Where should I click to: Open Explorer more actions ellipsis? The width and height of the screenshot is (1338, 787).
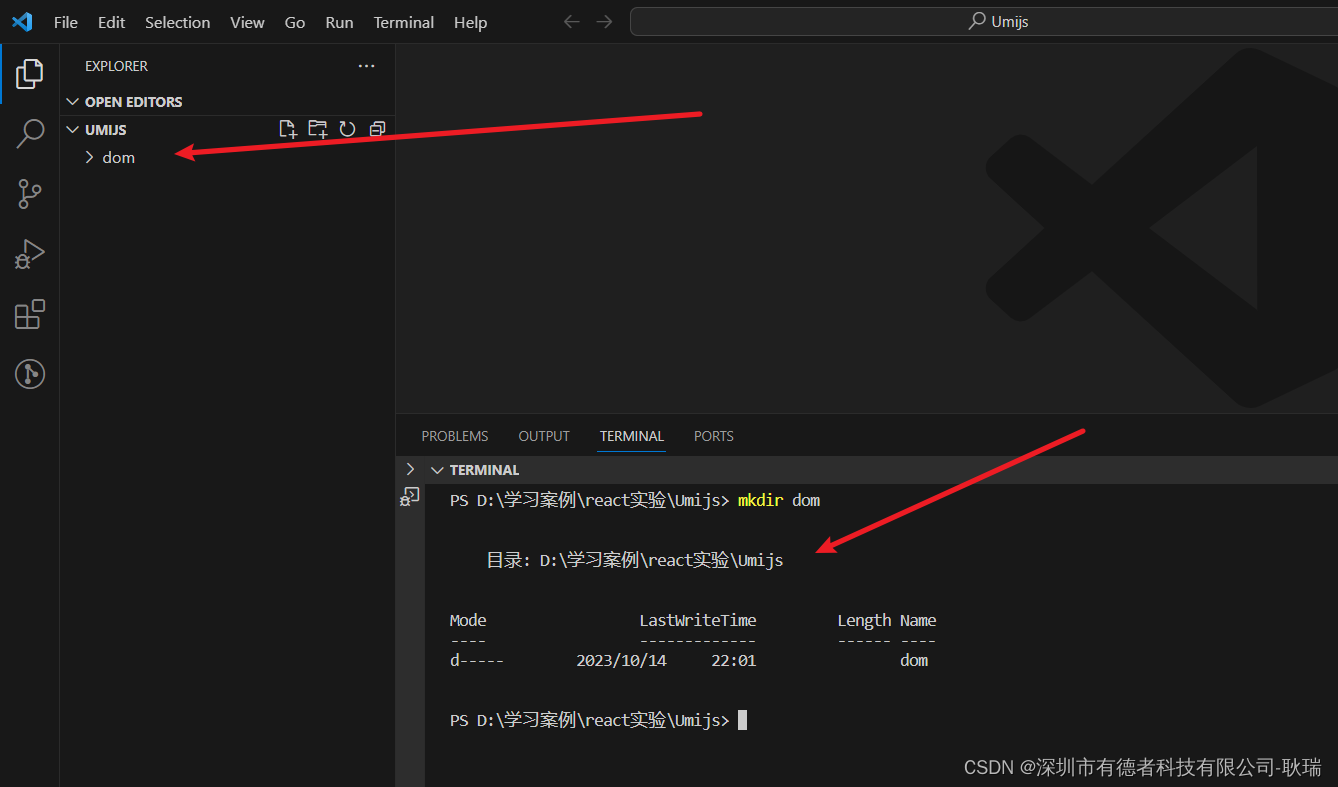pyautogui.click(x=367, y=66)
